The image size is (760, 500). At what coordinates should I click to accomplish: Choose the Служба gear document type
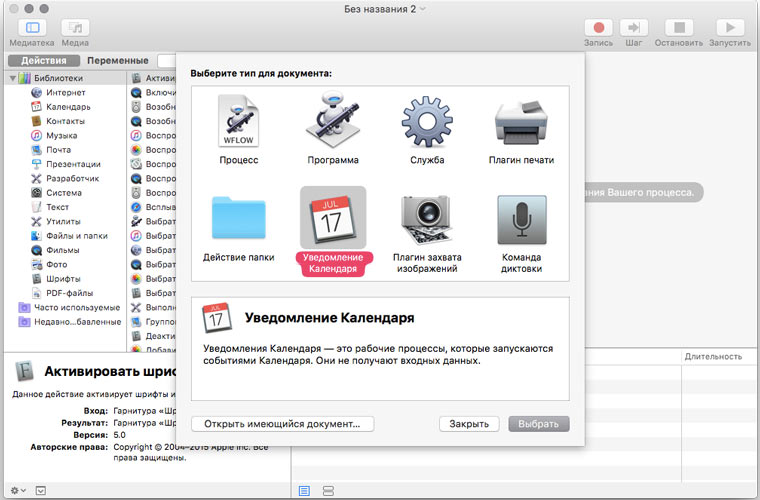click(x=427, y=129)
